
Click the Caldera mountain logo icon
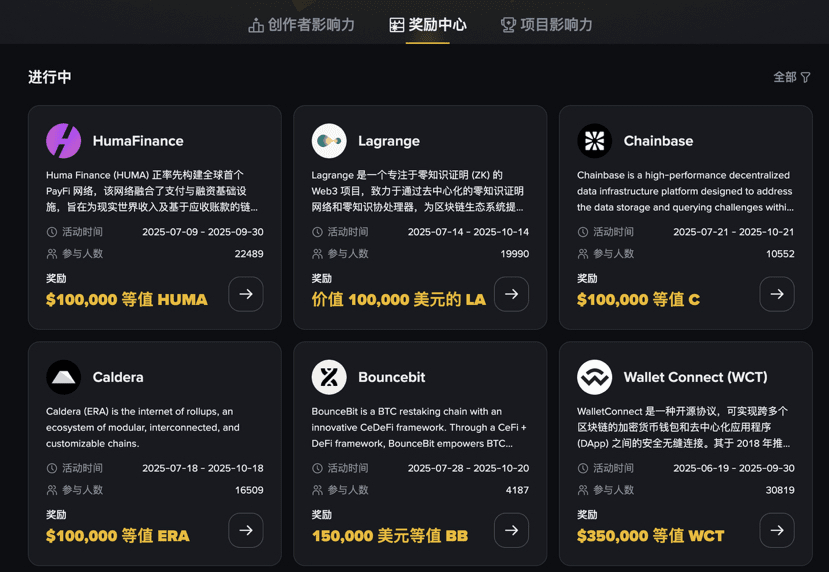tap(63, 377)
